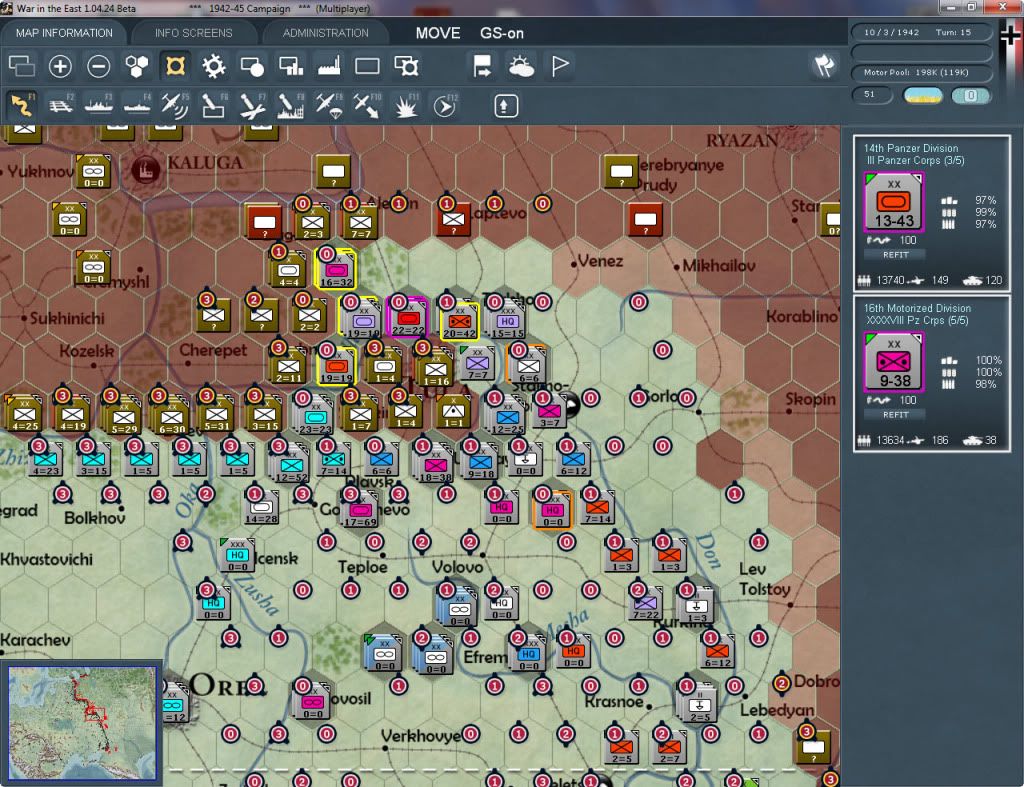
Task: Select F3 naval transport ship icon
Action: pos(99,105)
